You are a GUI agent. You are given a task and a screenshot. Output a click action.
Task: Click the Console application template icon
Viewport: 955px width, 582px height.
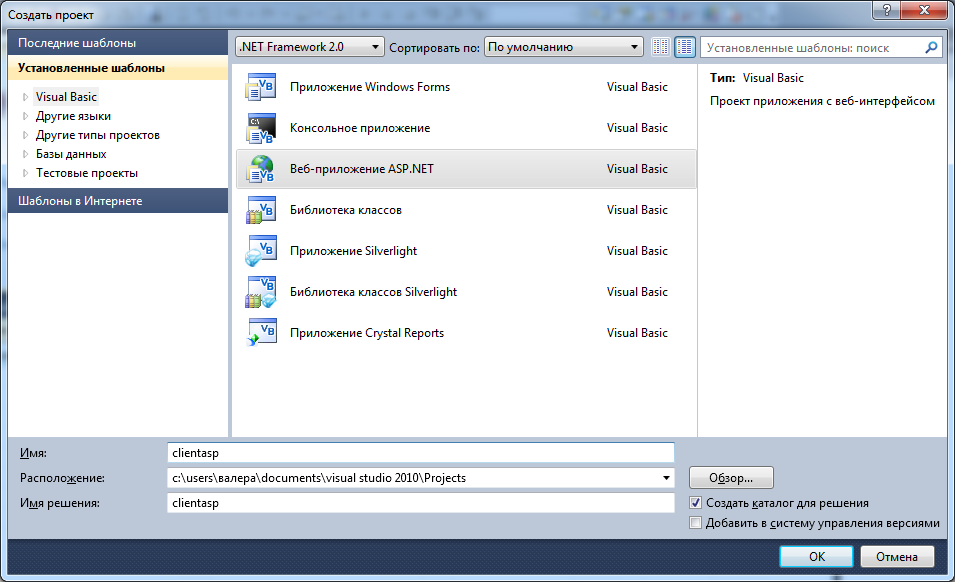click(x=261, y=128)
